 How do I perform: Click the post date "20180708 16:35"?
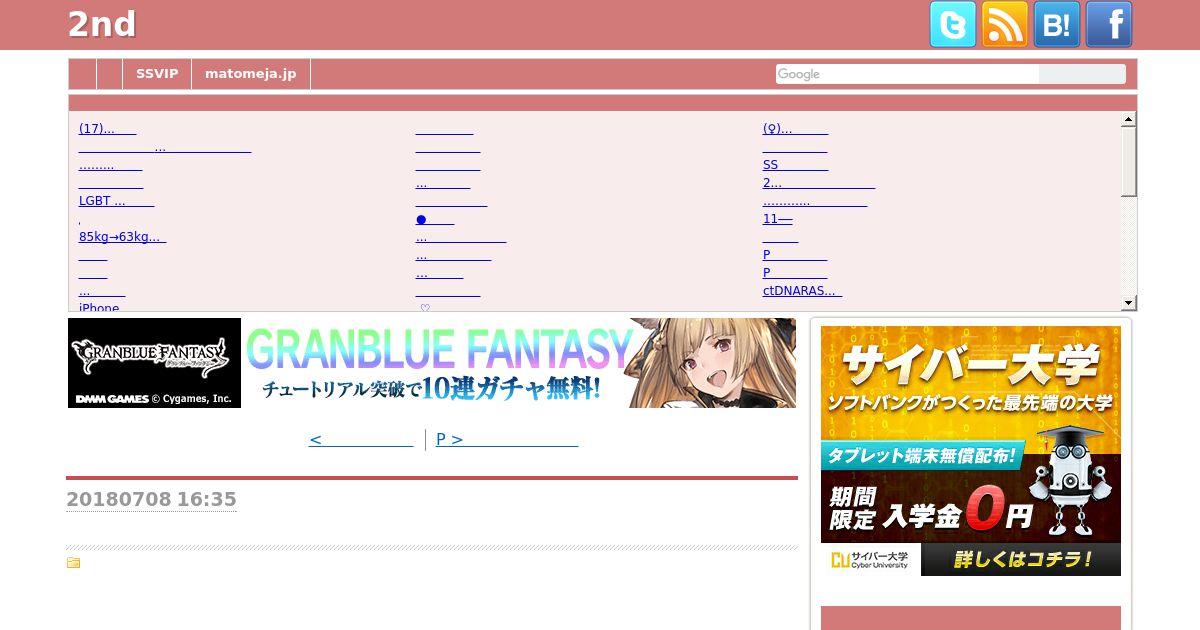151,499
